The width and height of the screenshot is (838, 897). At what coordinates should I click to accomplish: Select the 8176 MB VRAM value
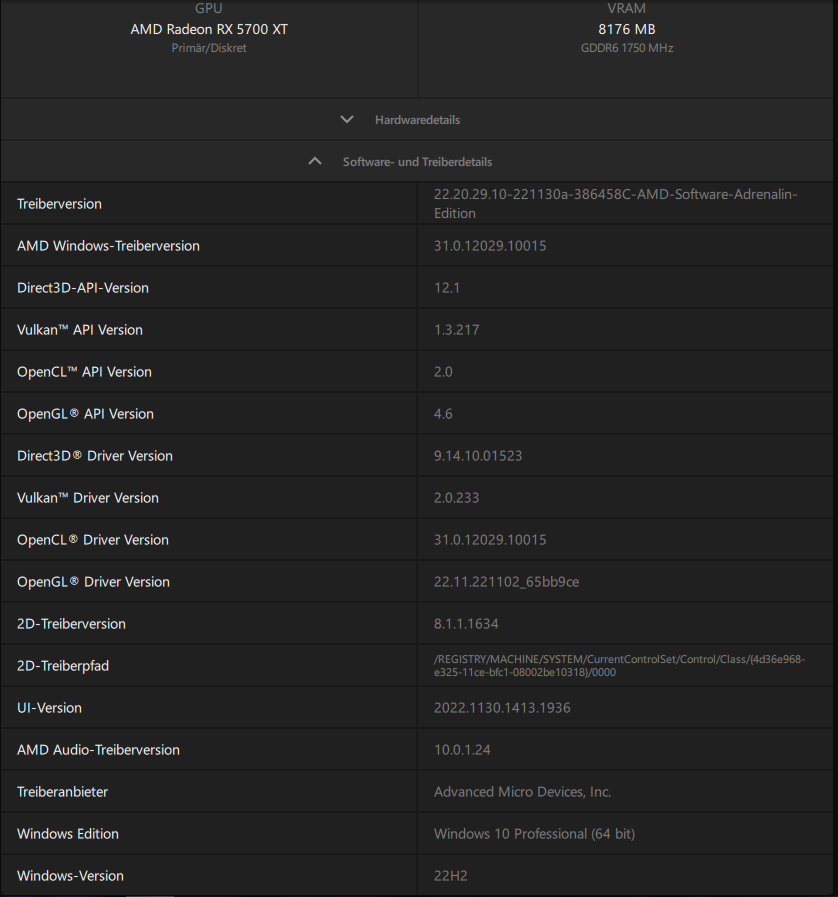click(627, 29)
